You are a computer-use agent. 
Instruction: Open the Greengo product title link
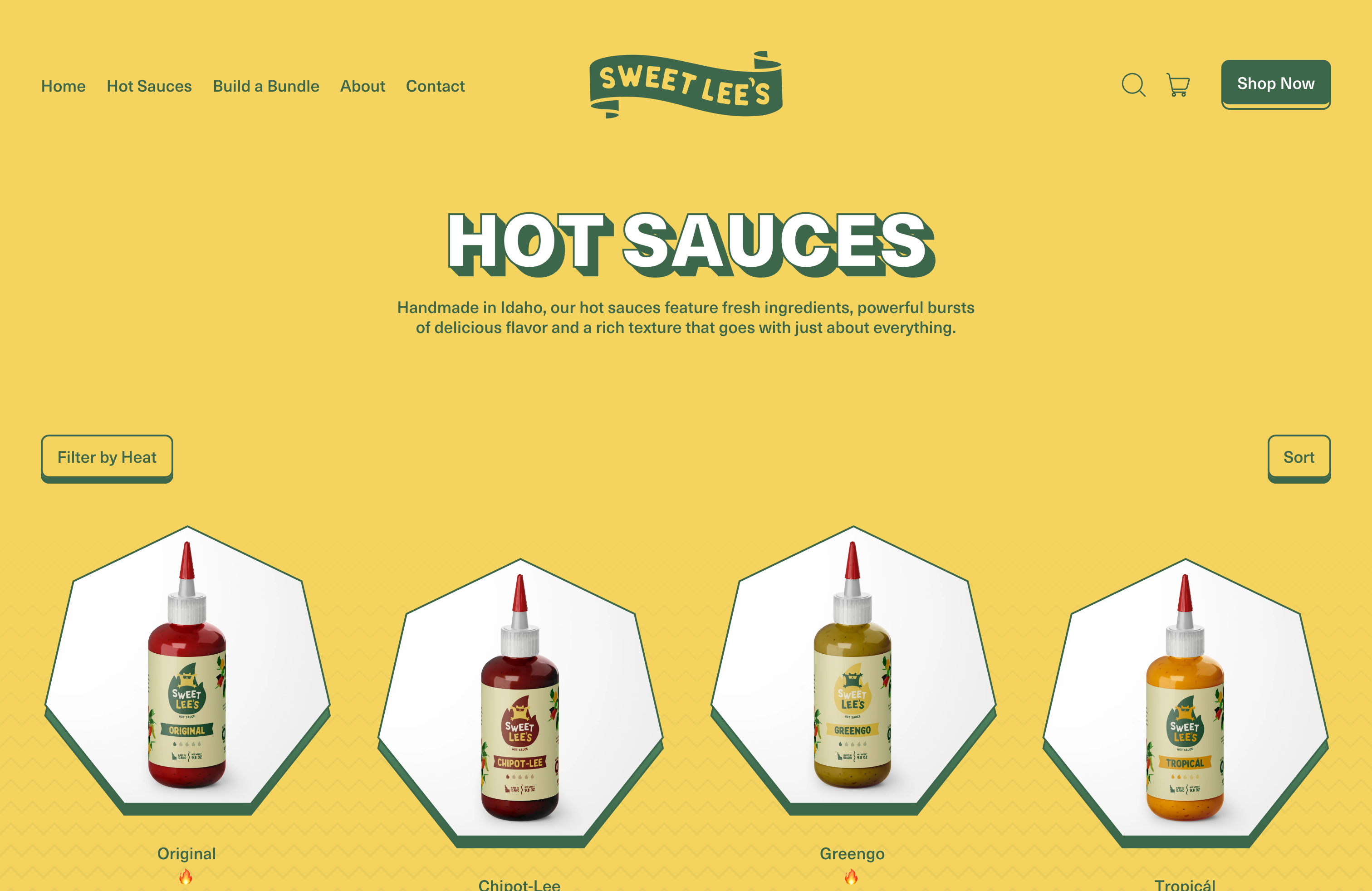pyautogui.click(x=852, y=853)
